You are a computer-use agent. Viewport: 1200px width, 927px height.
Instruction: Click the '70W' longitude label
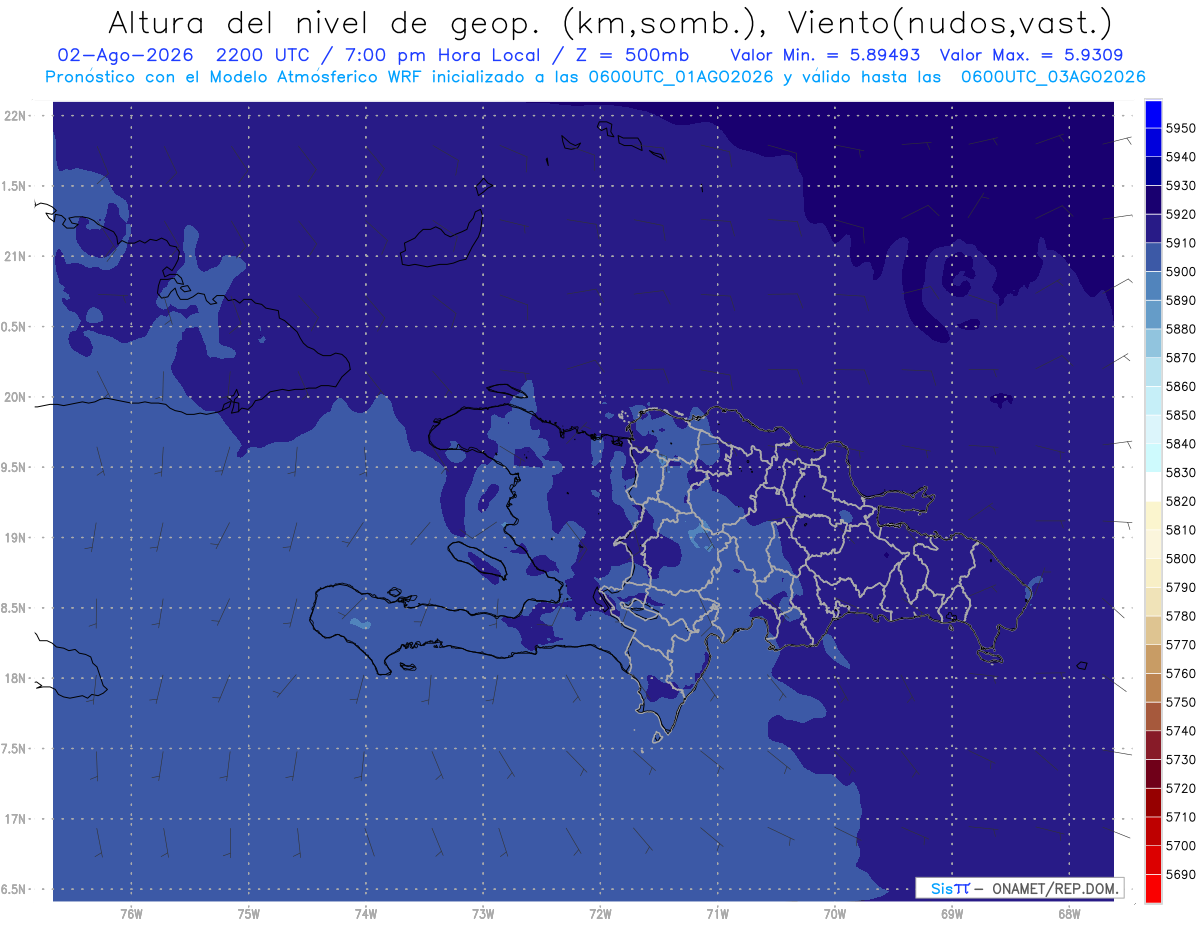pyautogui.click(x=835, y=914)
